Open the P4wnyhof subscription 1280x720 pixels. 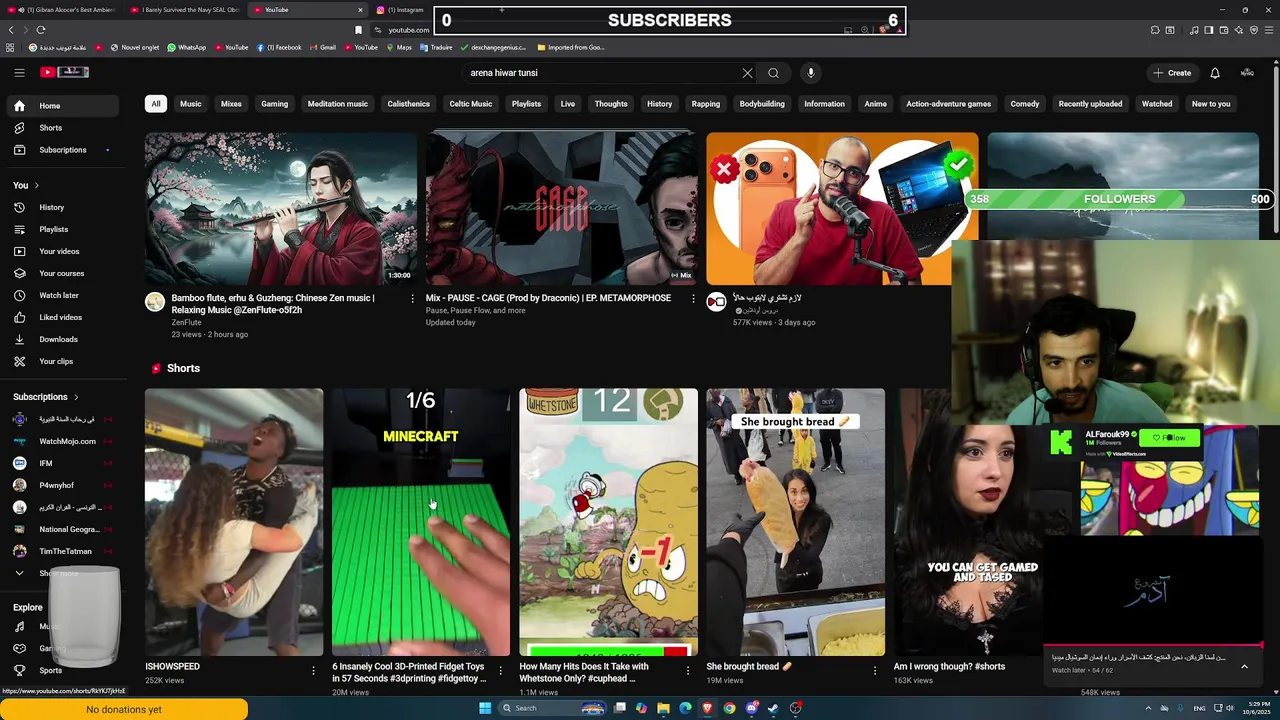pos(65,485)
